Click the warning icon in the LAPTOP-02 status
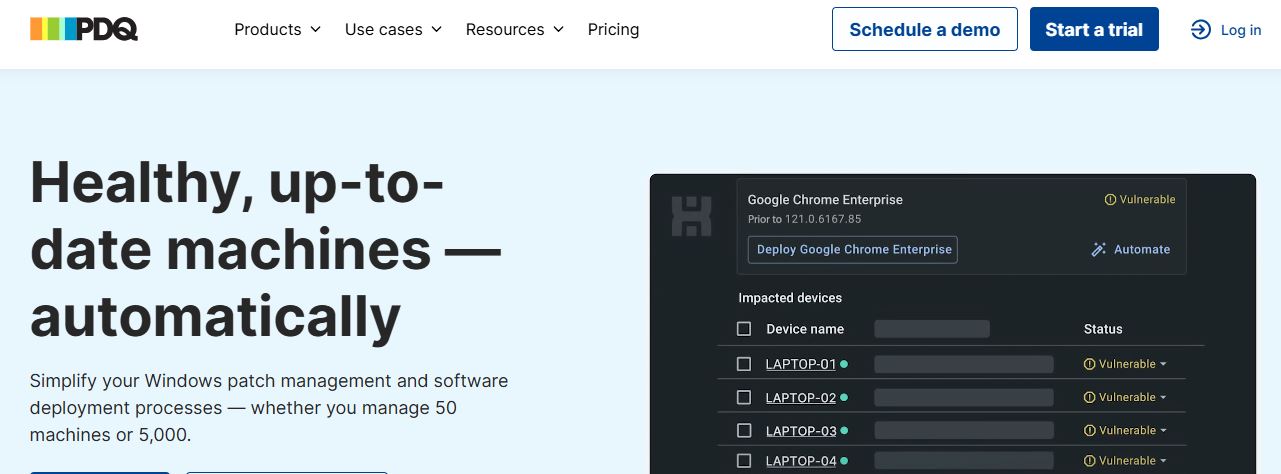Image resolution: width=1281 pixels, height=474 pixels. pos(1090,398)
